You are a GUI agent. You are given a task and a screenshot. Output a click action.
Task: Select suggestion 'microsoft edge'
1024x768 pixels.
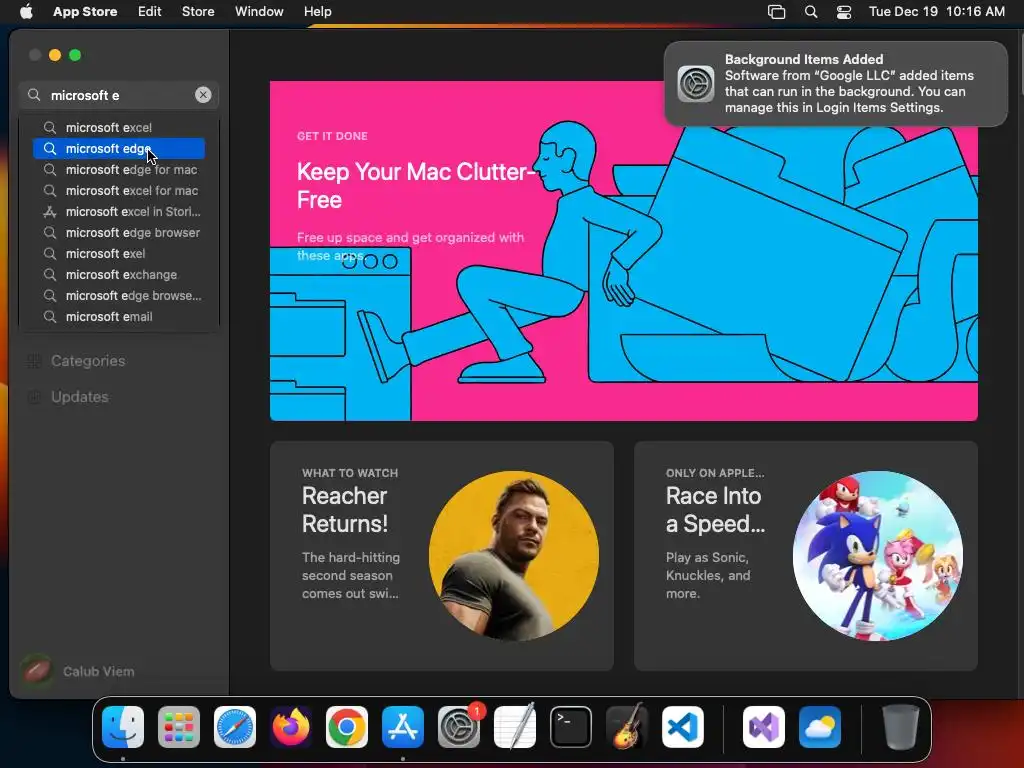pos(119,149)
